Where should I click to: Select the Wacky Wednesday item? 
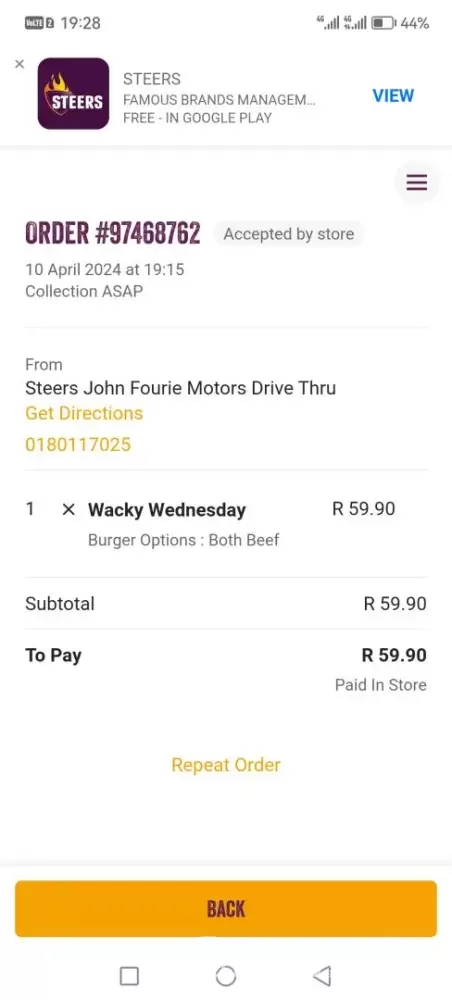[166, 510]
